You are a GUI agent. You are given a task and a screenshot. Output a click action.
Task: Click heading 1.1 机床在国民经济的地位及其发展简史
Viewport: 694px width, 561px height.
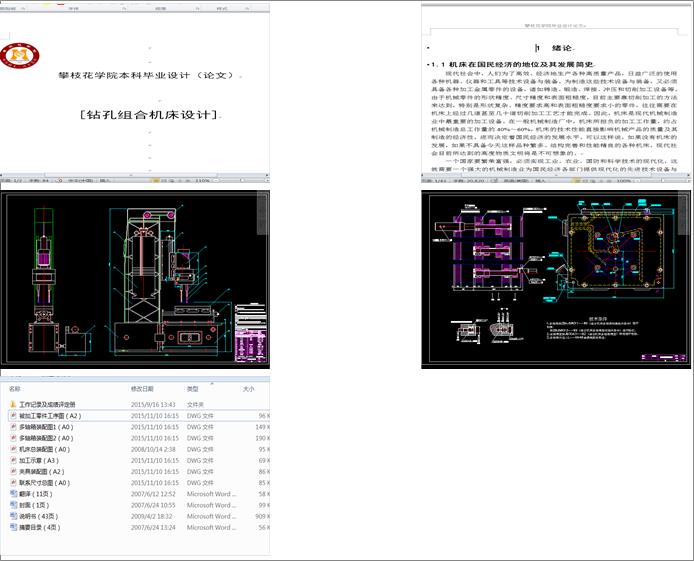click(x=512, y=65)
